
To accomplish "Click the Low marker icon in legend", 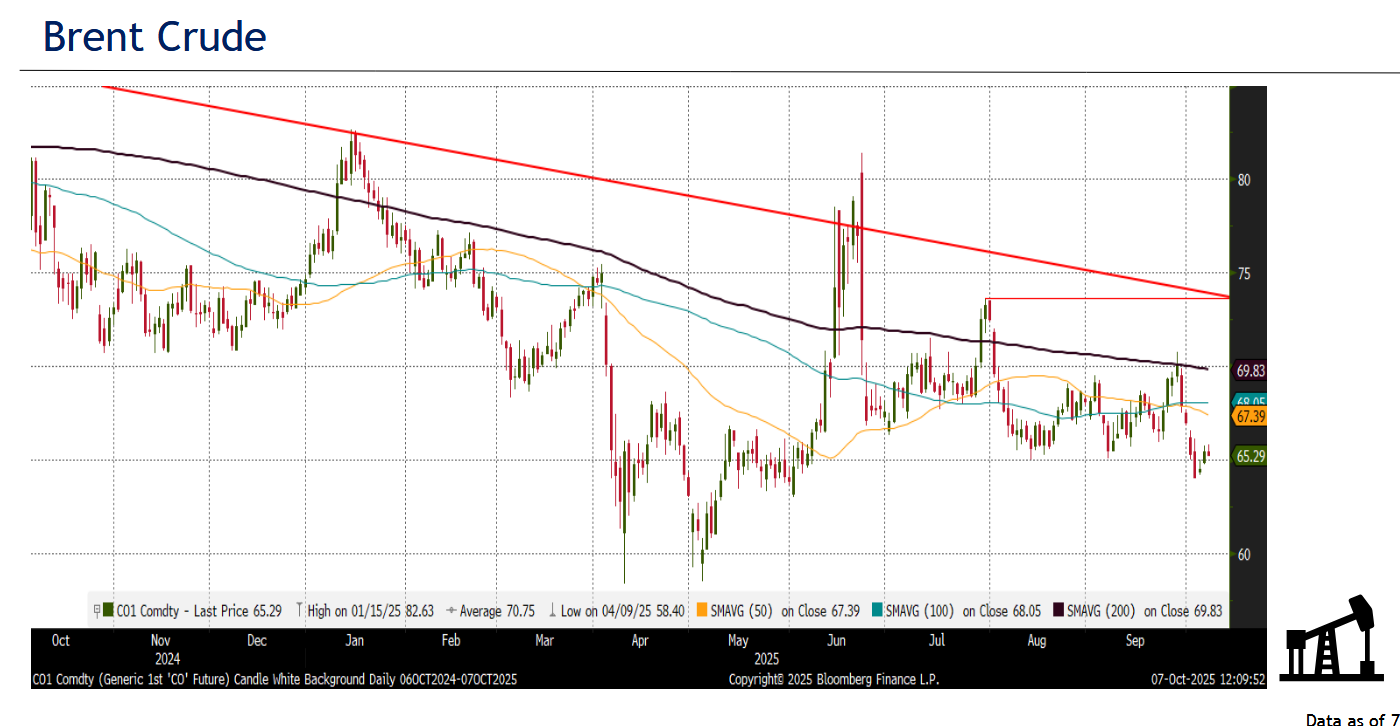I will pos(553,610).
